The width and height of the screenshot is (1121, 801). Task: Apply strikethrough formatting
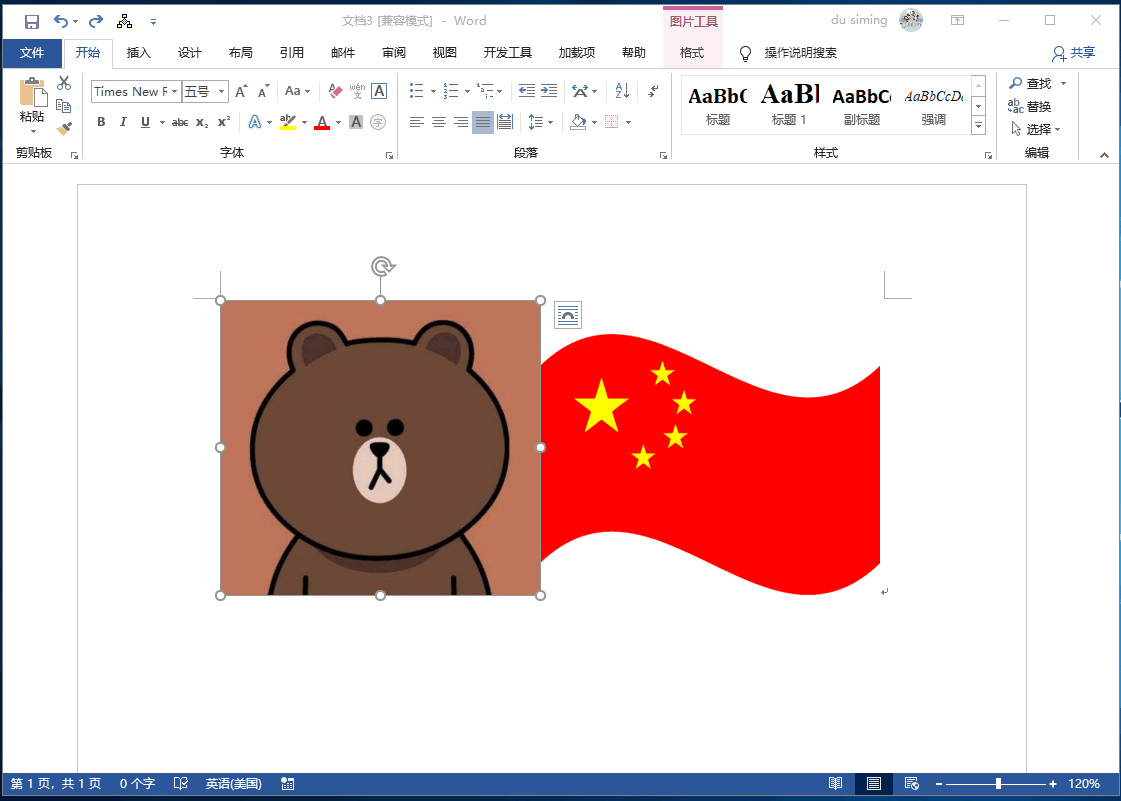(179, 122)
